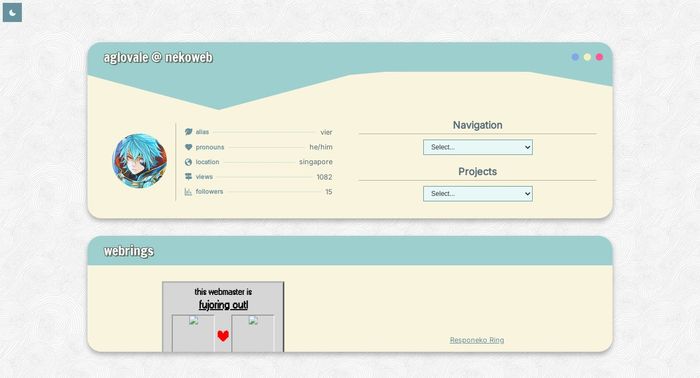The width and height of the screenshot is (700, 378).
Task: Click the round anime avatar picture
Action: point(140,161)
